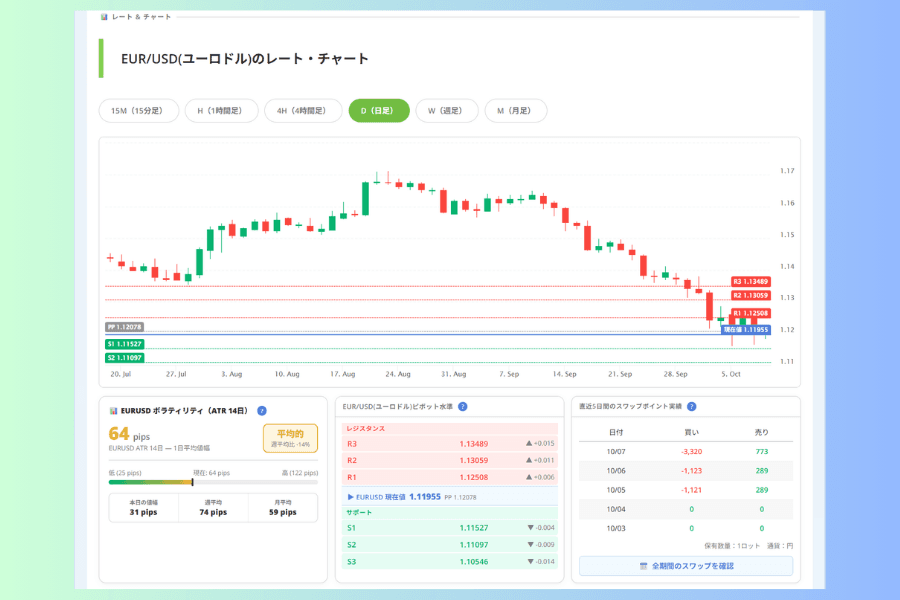Click the ATR range bar marker at 64 pips
Screen dimensions: 900x600
pyautogui.click(x=192, y=482)
